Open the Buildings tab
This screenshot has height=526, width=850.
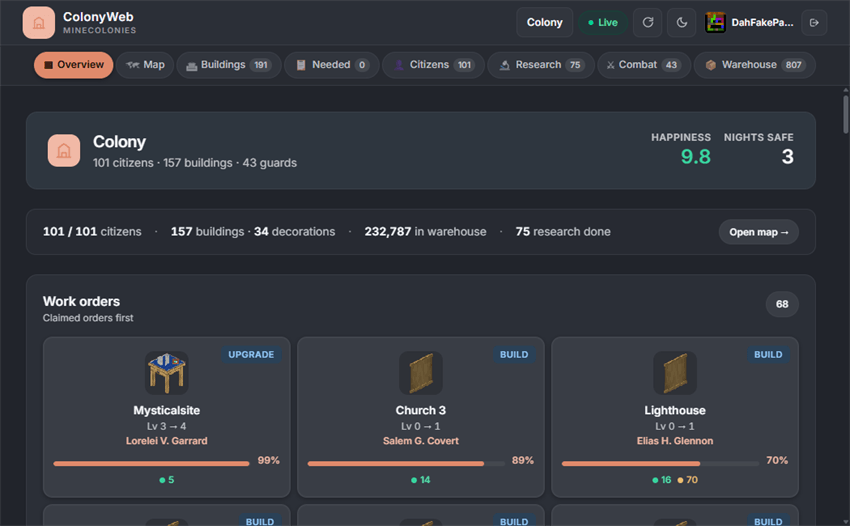(229, 65)
